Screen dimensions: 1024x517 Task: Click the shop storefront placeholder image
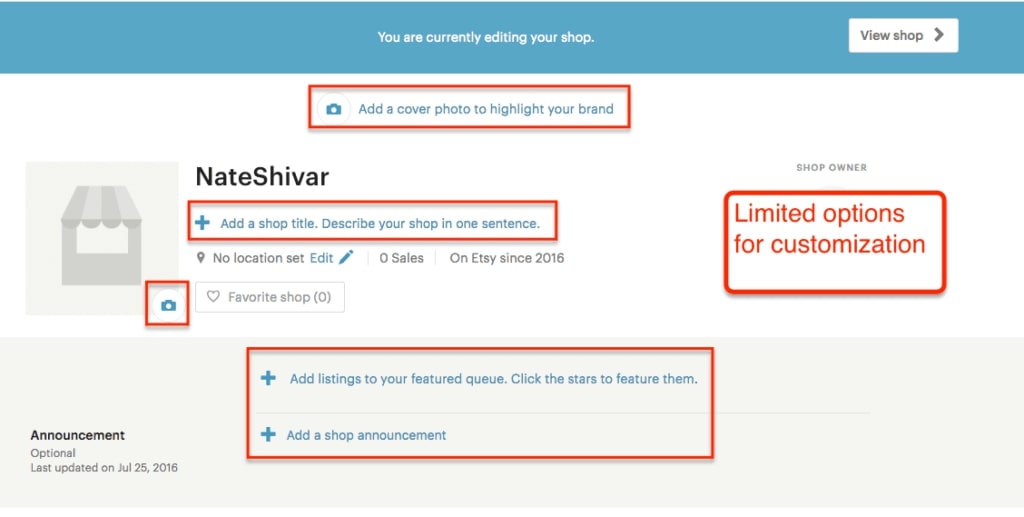click(x=101, y=235)
